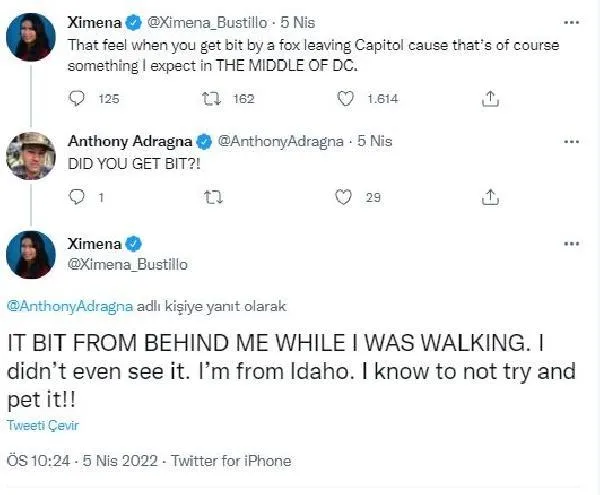Share Anthony Adragna's tweet
The height and width of the screenshot is (495, 600).
click(491, 198)
